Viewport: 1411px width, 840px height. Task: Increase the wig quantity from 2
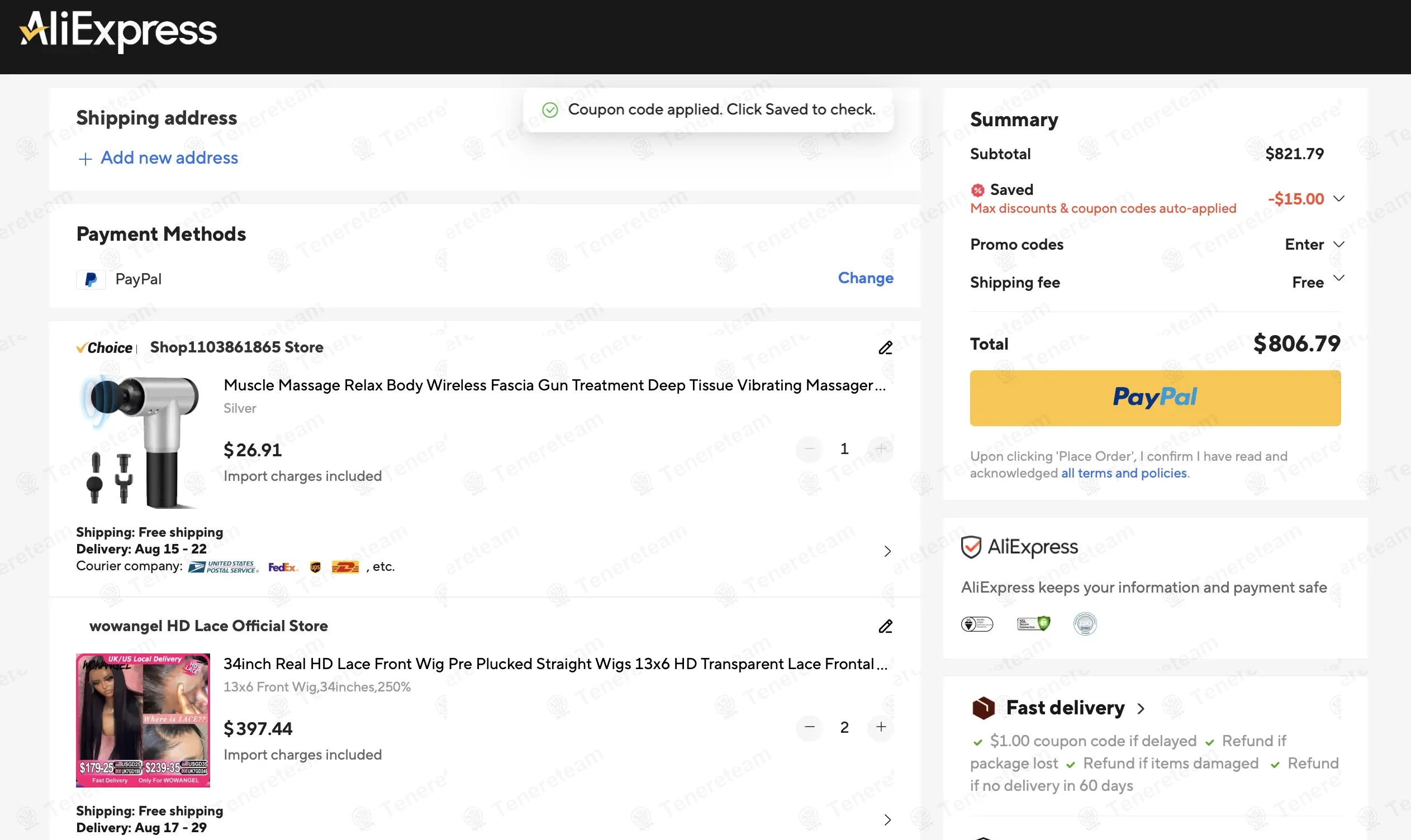881,727
